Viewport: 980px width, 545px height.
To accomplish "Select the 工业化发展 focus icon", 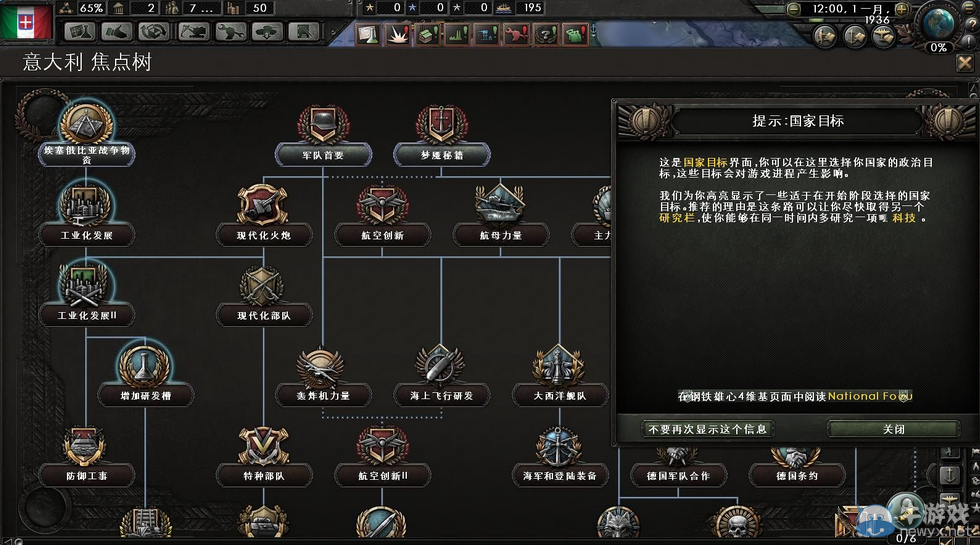I will coord(86,204).
